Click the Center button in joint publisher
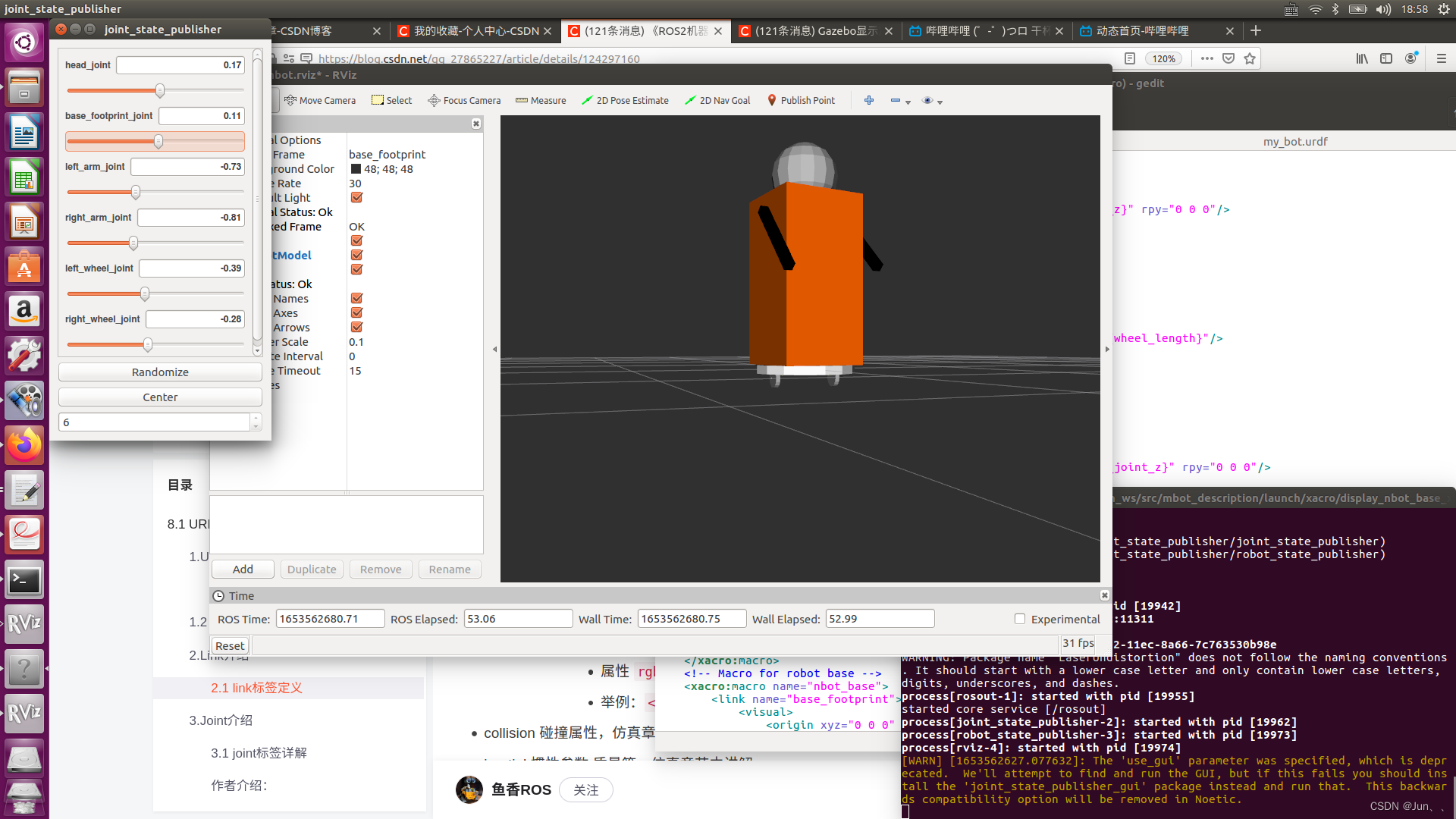 click(x=159, y=397)
